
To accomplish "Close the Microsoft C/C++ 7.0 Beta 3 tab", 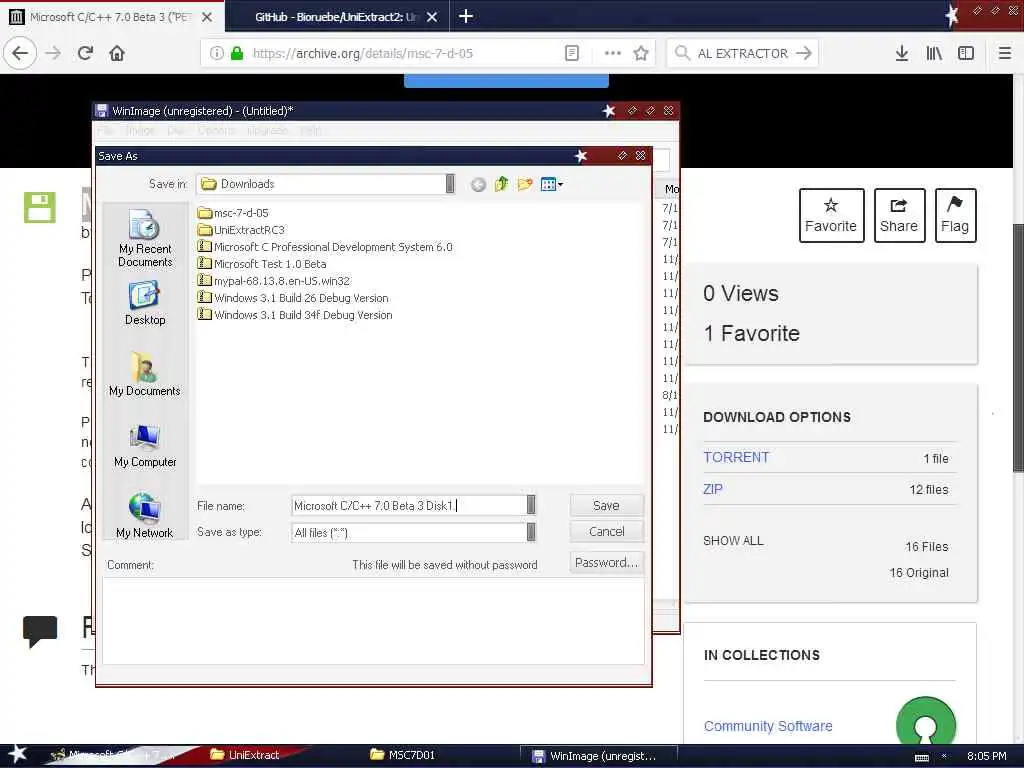I will coord(206,17).
